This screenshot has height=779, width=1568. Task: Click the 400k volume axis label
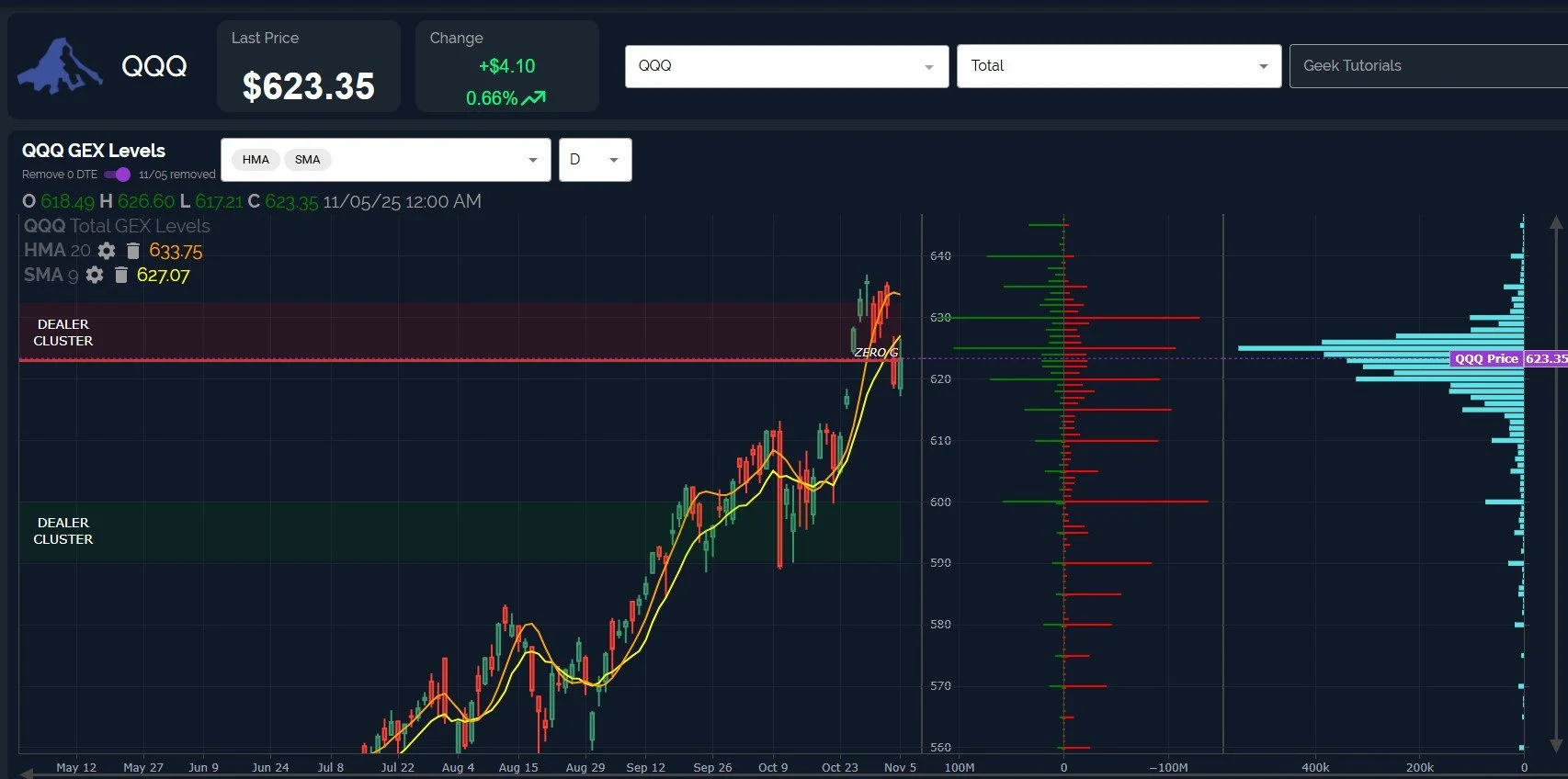tap(1315, 767)
